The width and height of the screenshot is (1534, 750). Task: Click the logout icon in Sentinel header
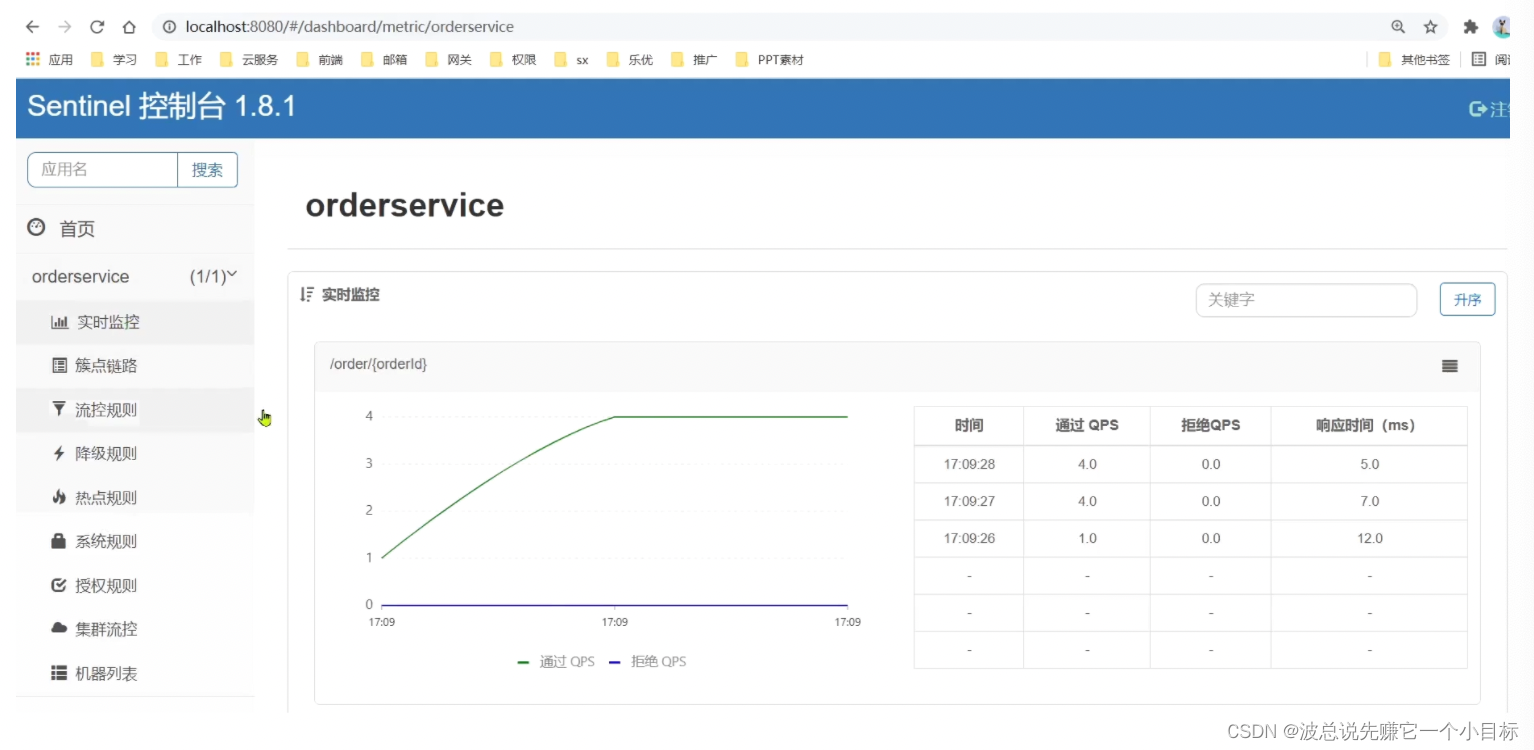coord(1477,109)
